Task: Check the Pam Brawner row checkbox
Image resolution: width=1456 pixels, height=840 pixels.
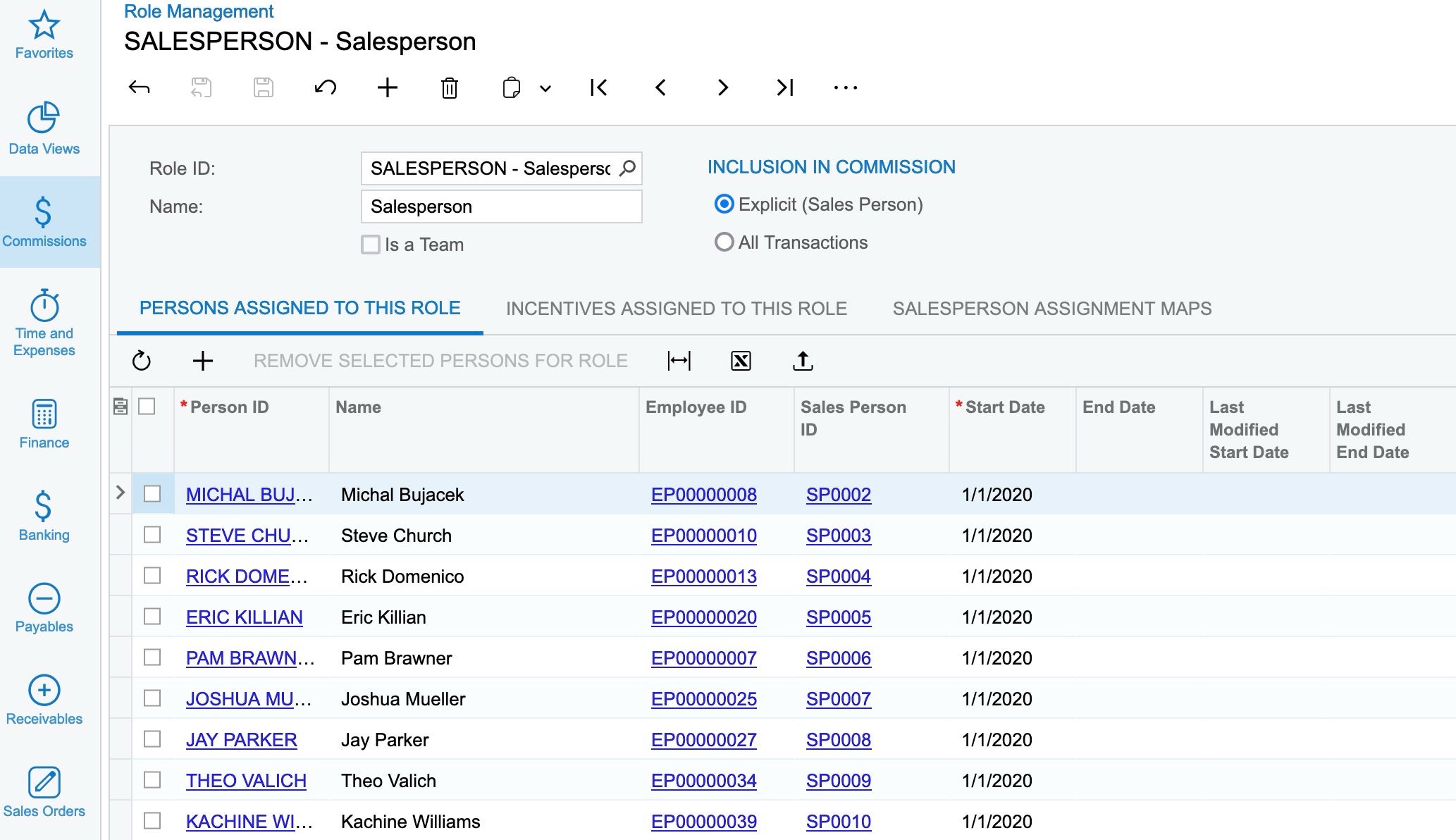Action: coord(152,657)
